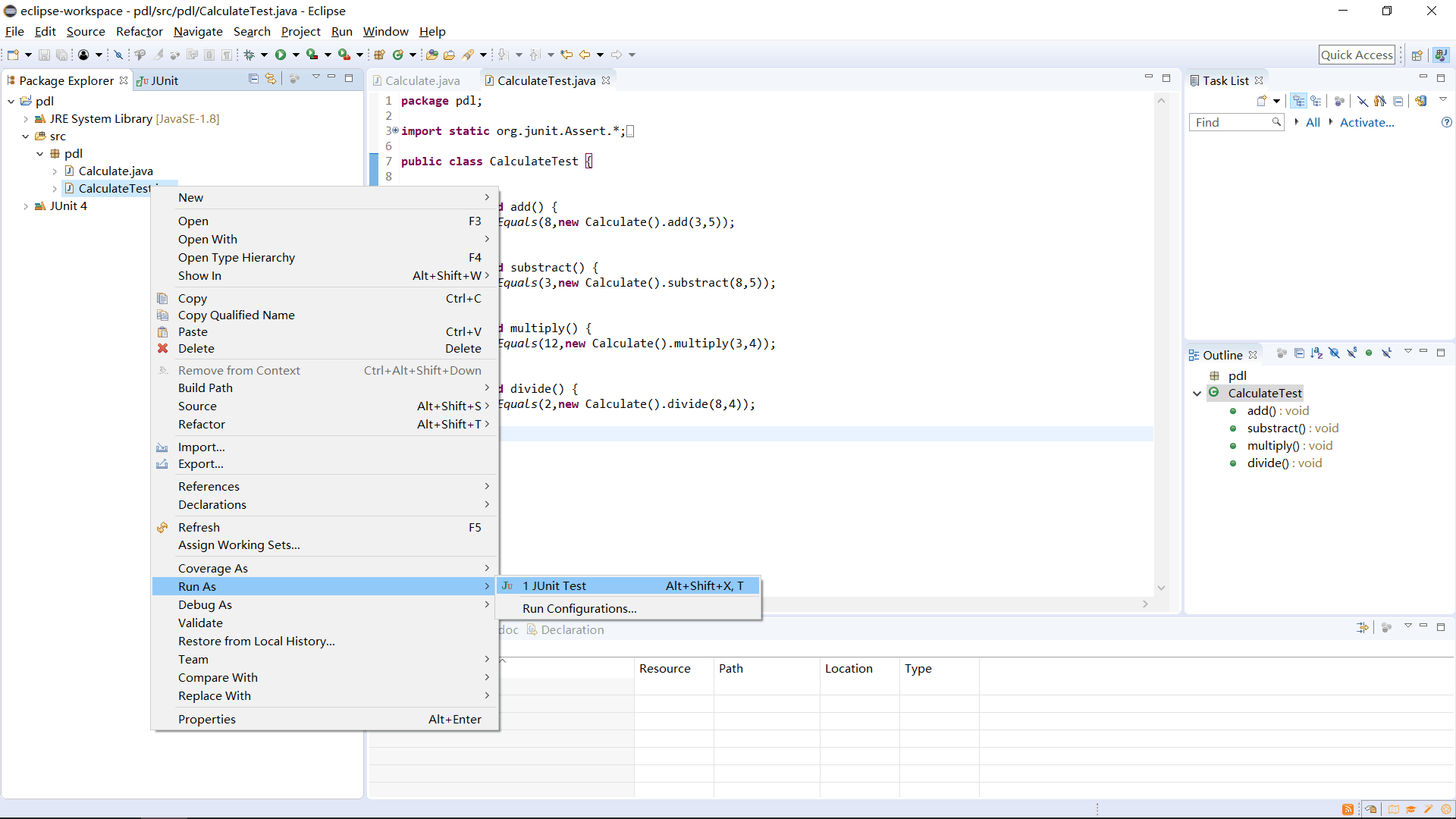Toggle Categorized presentation in Task List
This screenshot has height=819, width=1456.
[1299, 101]
